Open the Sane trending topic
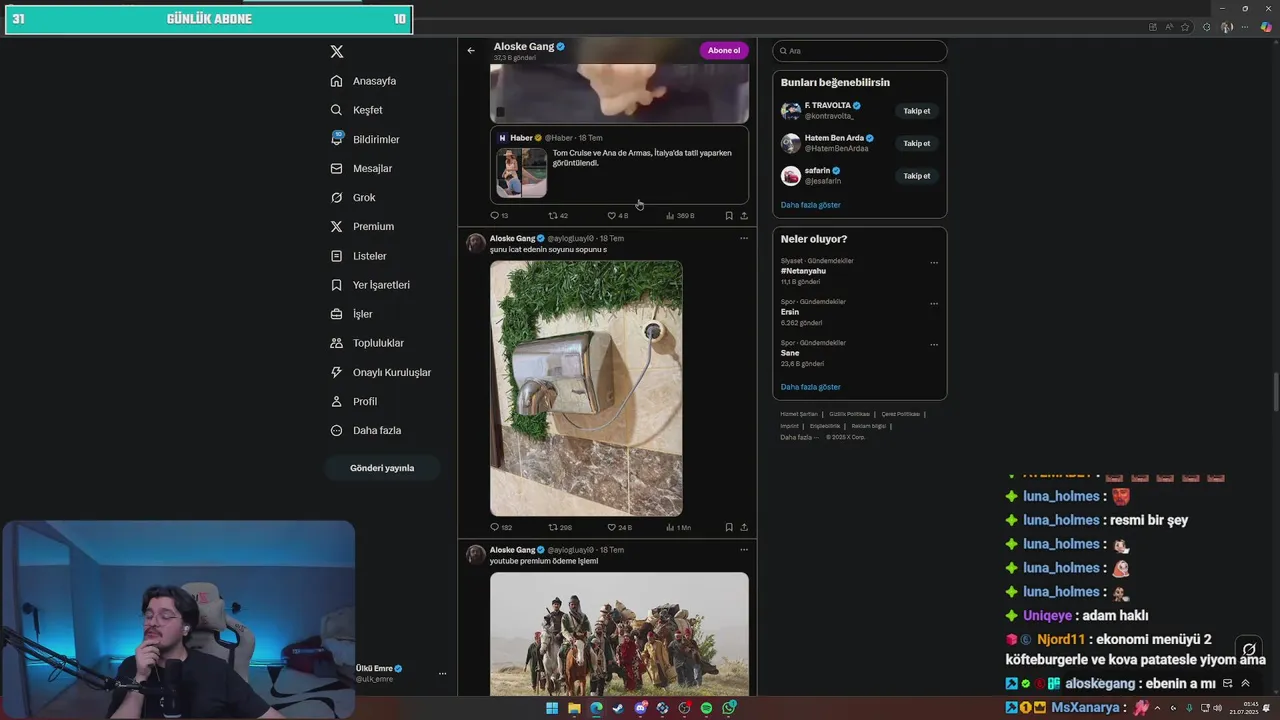This screenshot has height=720, width=1280. point(790,353)
